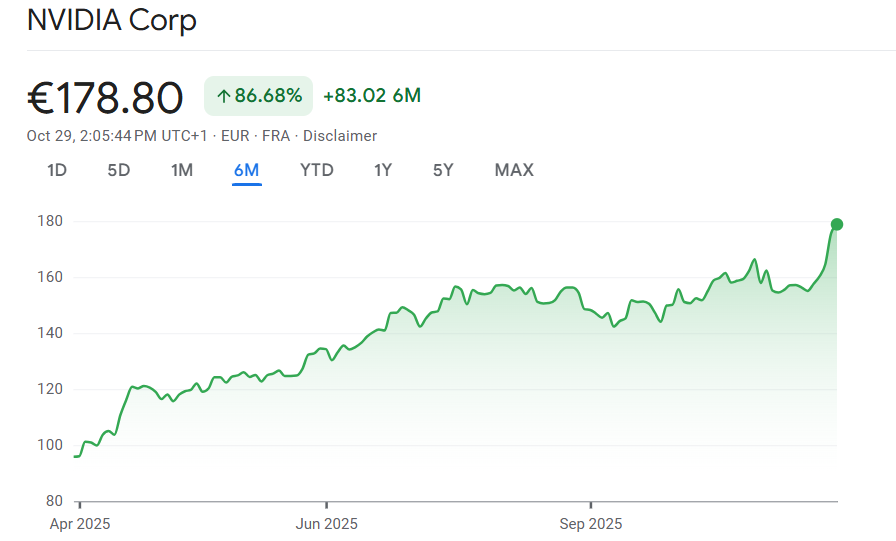This screenshot has width=896, height=541.
Task: Select the 5Y time range
Action: [443, 170]
